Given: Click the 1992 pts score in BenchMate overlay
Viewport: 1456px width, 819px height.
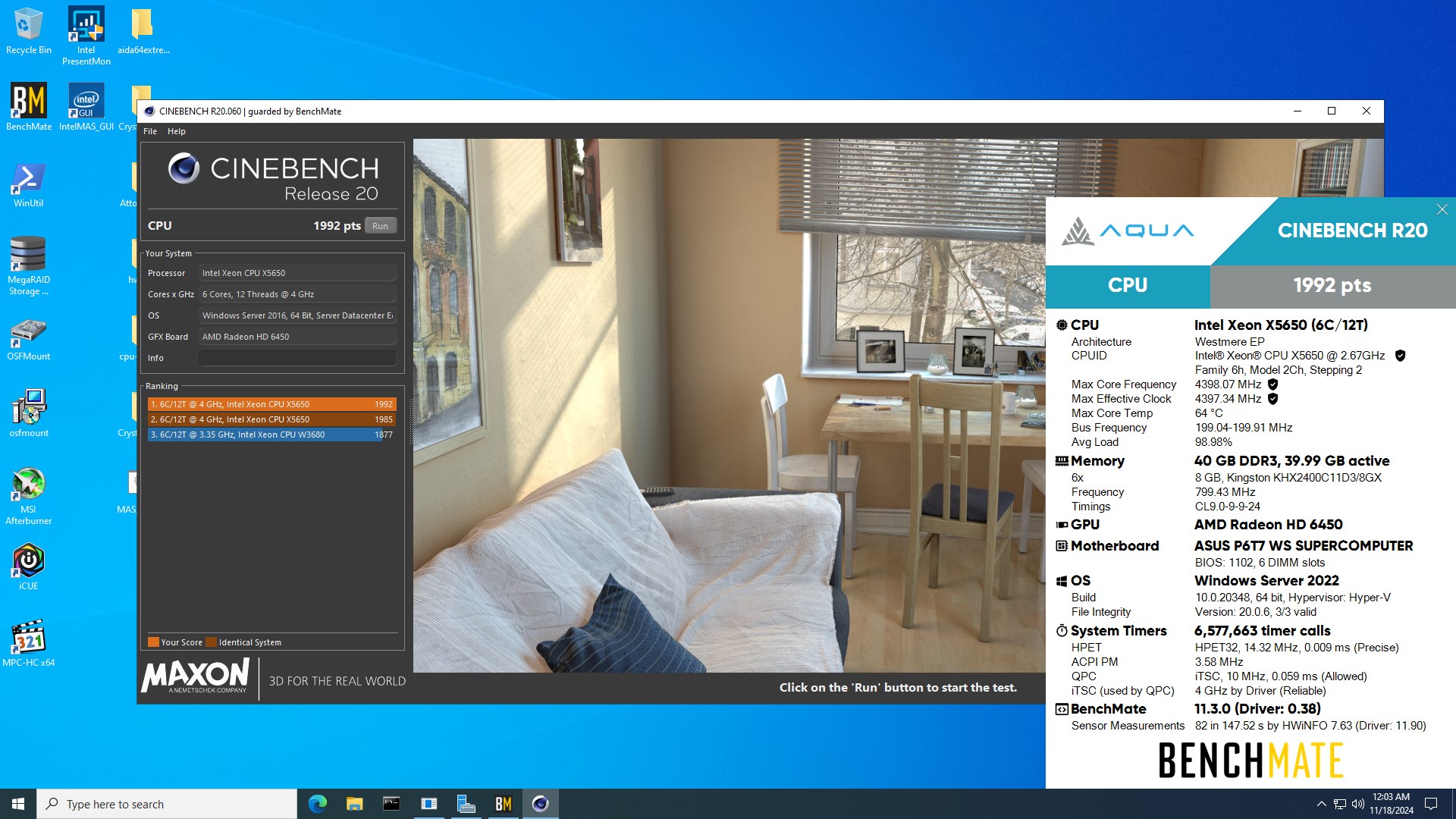Looking at the screenshot, I should (x=1332, y=286).
